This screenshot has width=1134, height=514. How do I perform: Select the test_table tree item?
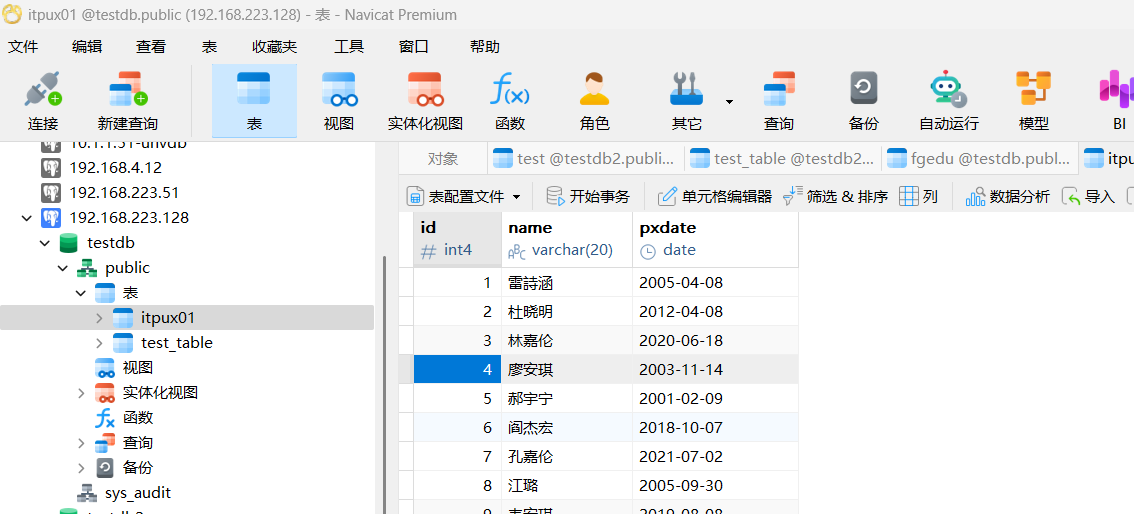pos(176,343)
